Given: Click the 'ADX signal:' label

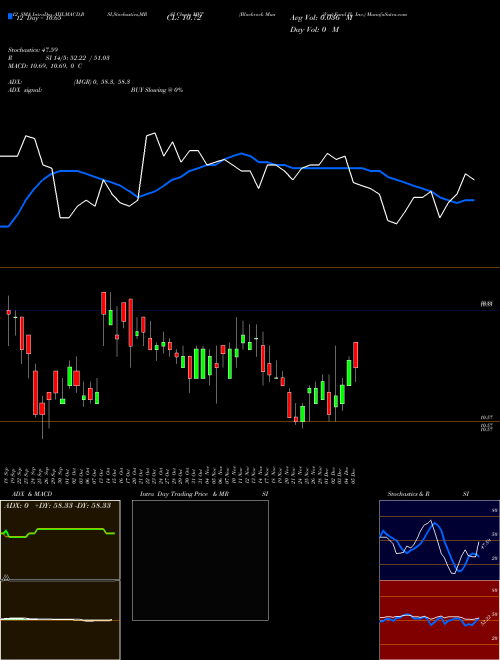Looking at the screenshot, I should coord(24,90).
